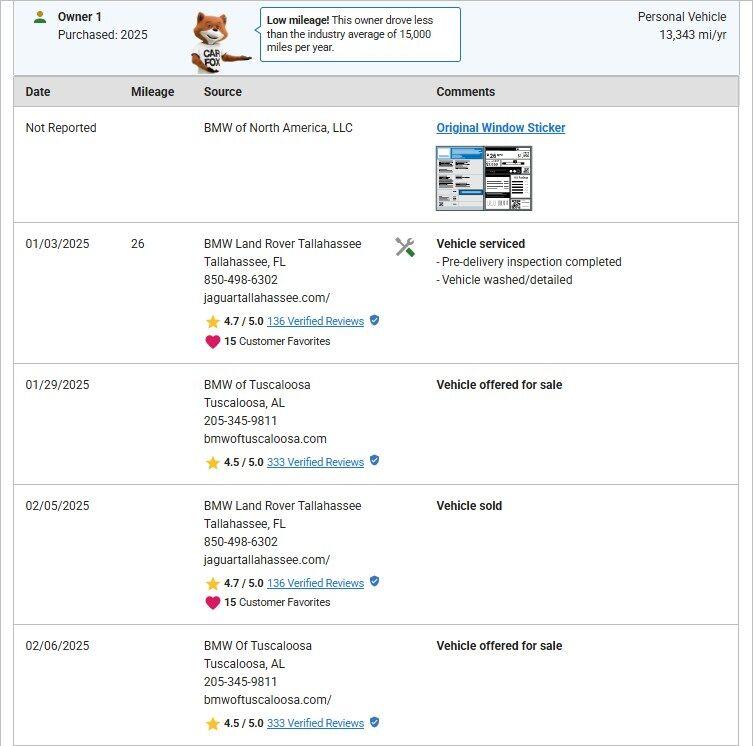The height and width of the screenshot is (746, 753).
Task: Click '4.5 / 5.0' rating in 02/06/2025 row
Action: coord(243,723)
